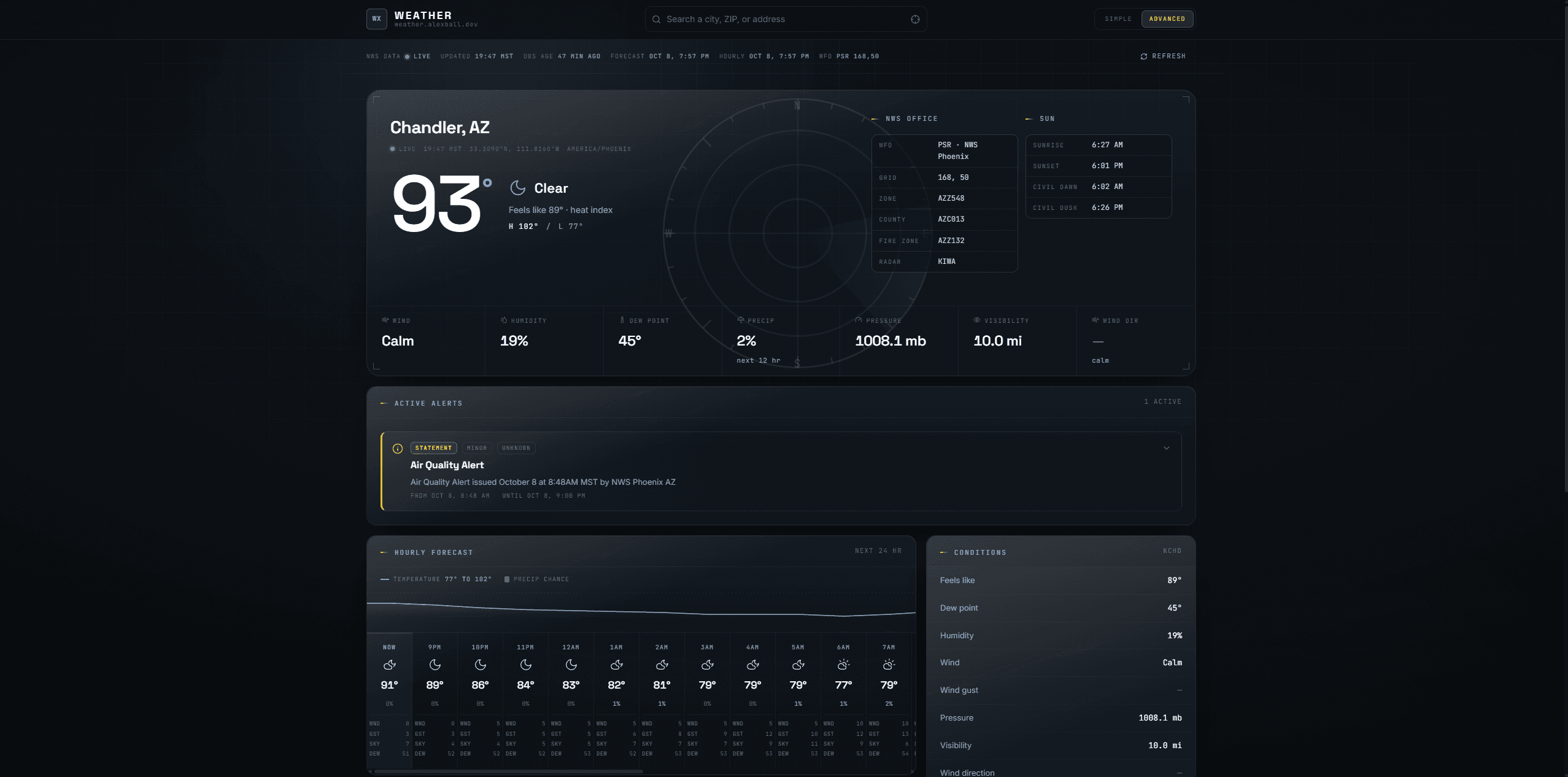The image size is (1568, 777).
Task: Click the 11PM moon icon
Action: pos(526,665)
